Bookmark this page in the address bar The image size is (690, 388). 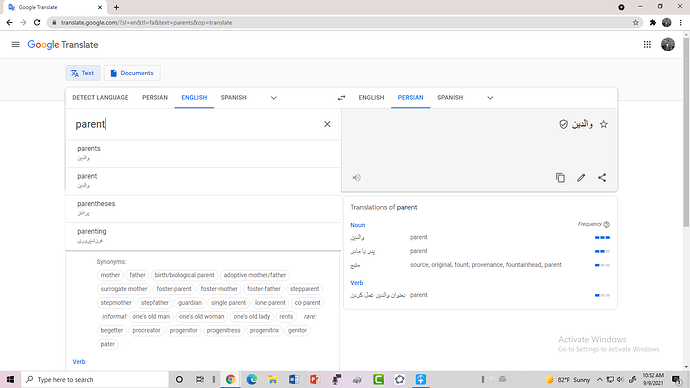[x=635, y=22]
